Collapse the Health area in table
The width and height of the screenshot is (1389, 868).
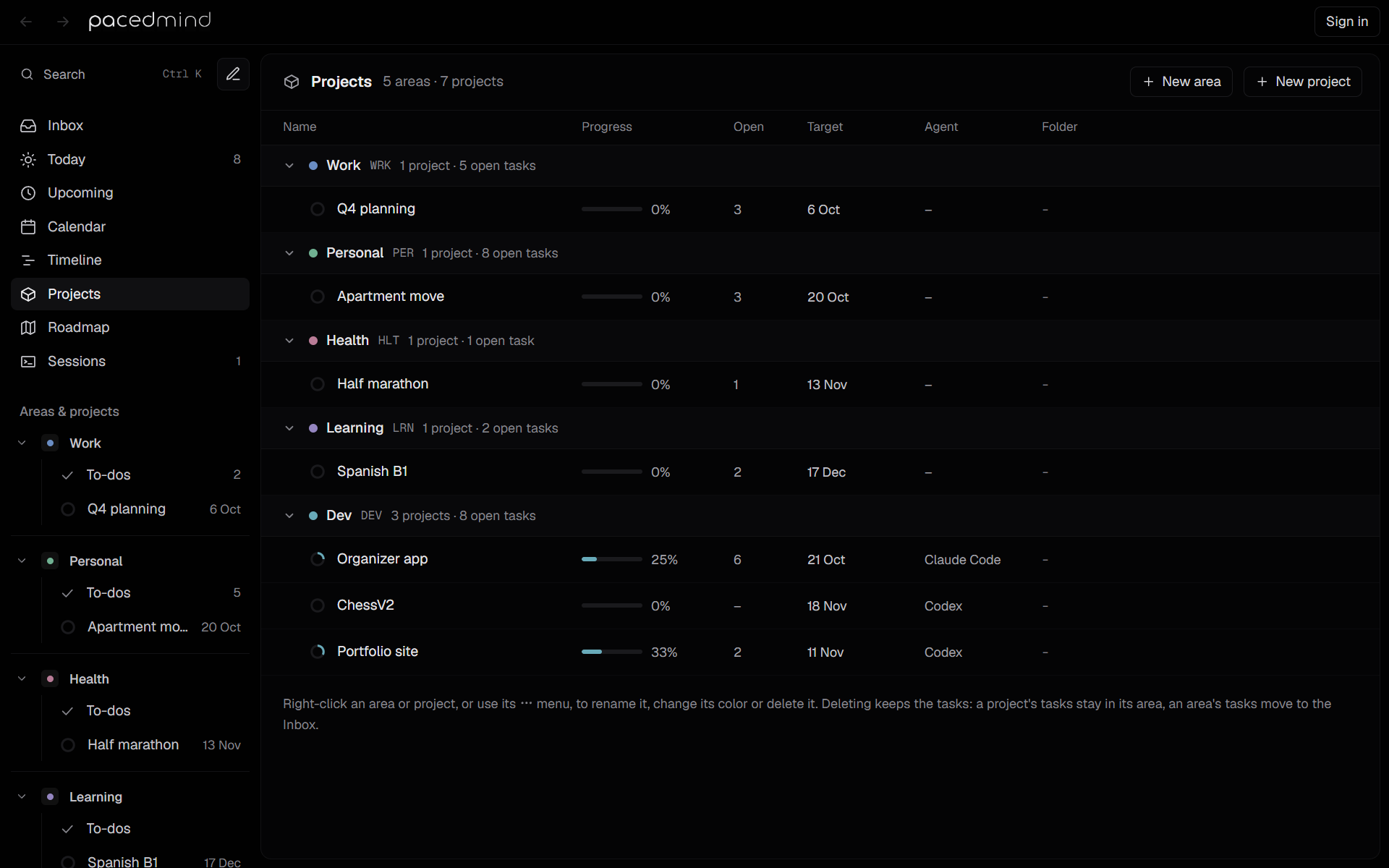(289, 341)
